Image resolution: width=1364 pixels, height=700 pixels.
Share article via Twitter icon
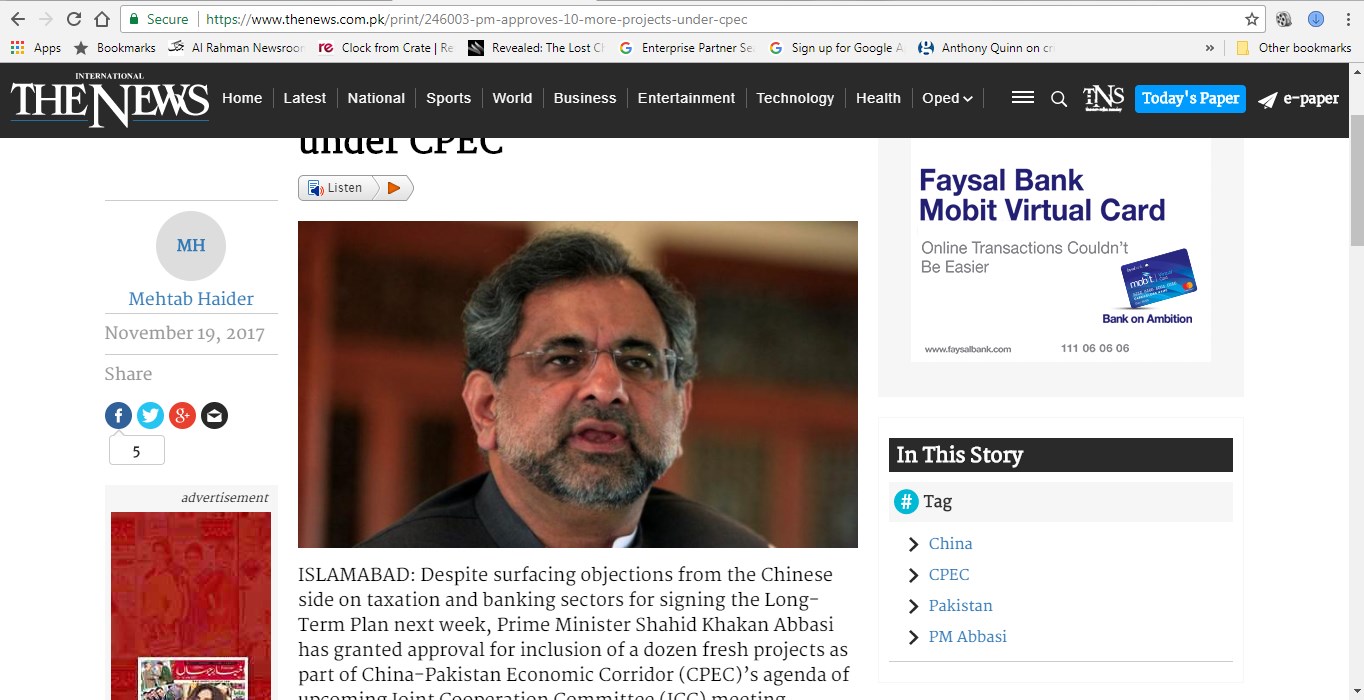[150, 415]
